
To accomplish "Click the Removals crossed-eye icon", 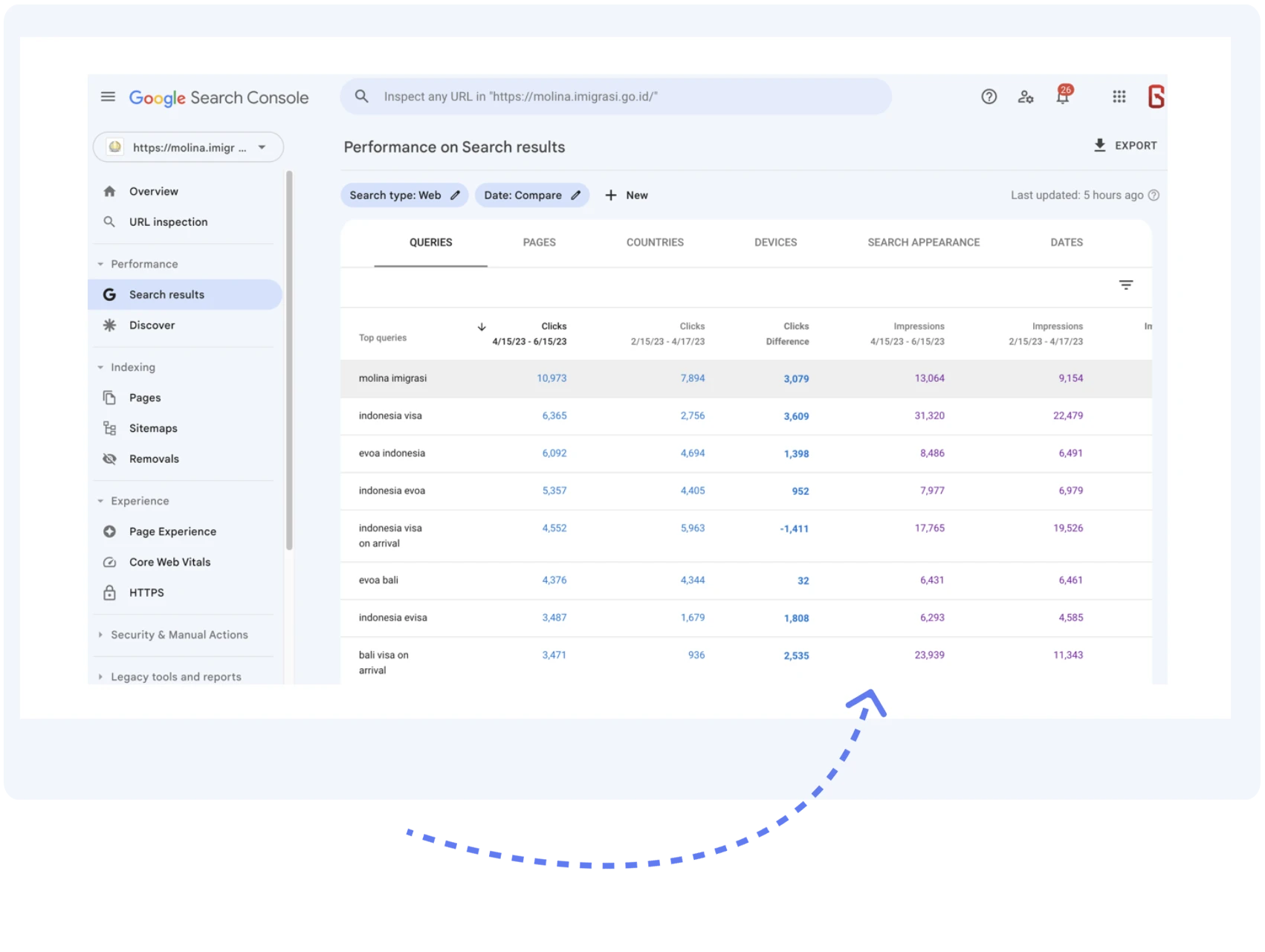I will coord(109,459).
